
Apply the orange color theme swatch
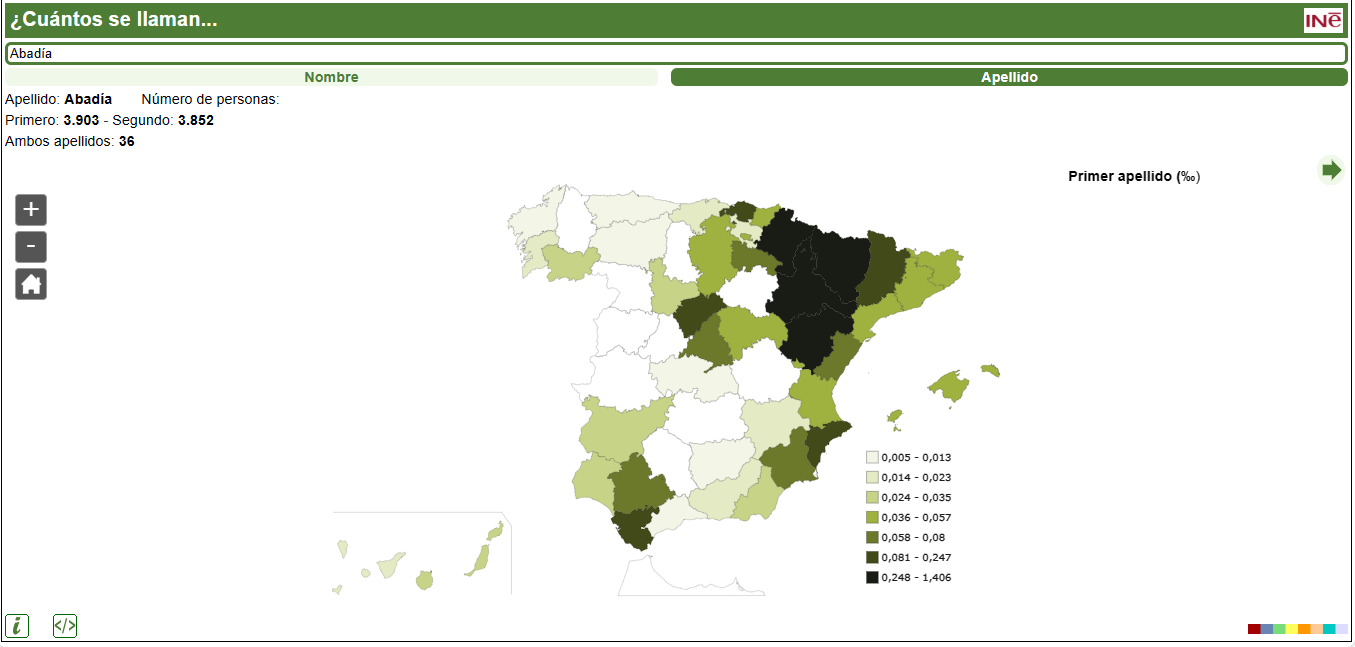tap(1304, 629)
